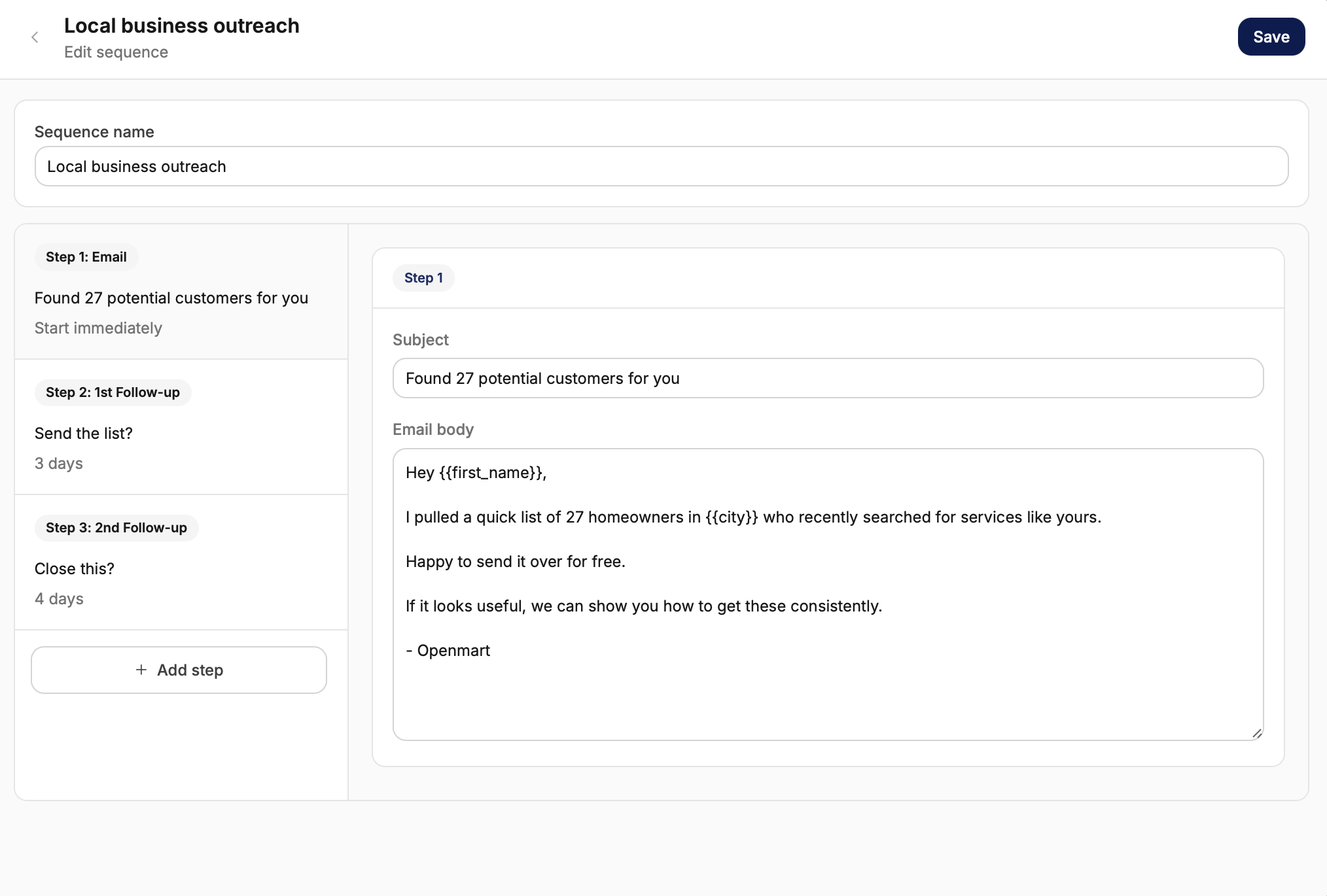The image size is (1327, 896).
Task: Click the 'Close this?' step subject
Action: click(75, 569)
